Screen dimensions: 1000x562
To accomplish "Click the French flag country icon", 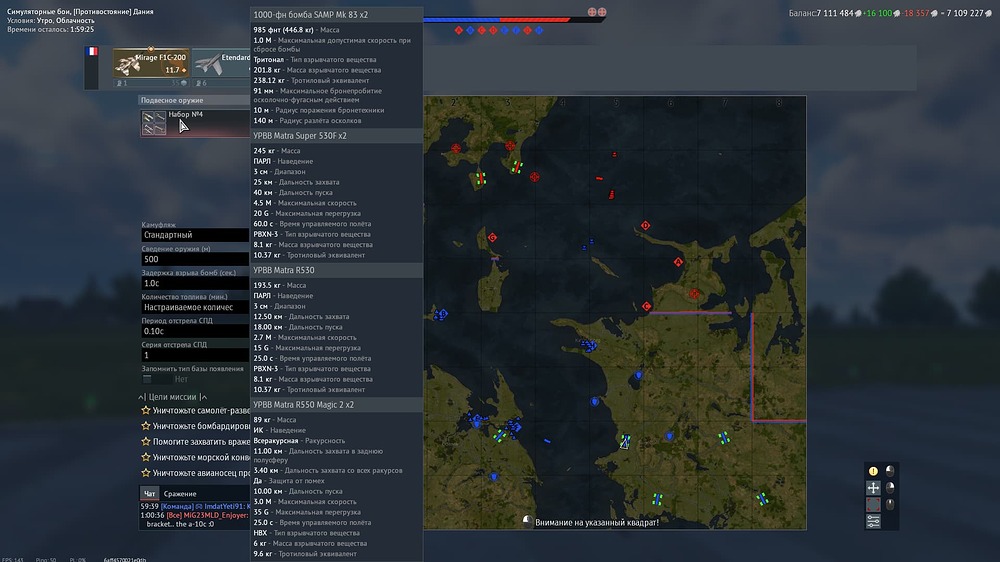I will tap(92, 51).
